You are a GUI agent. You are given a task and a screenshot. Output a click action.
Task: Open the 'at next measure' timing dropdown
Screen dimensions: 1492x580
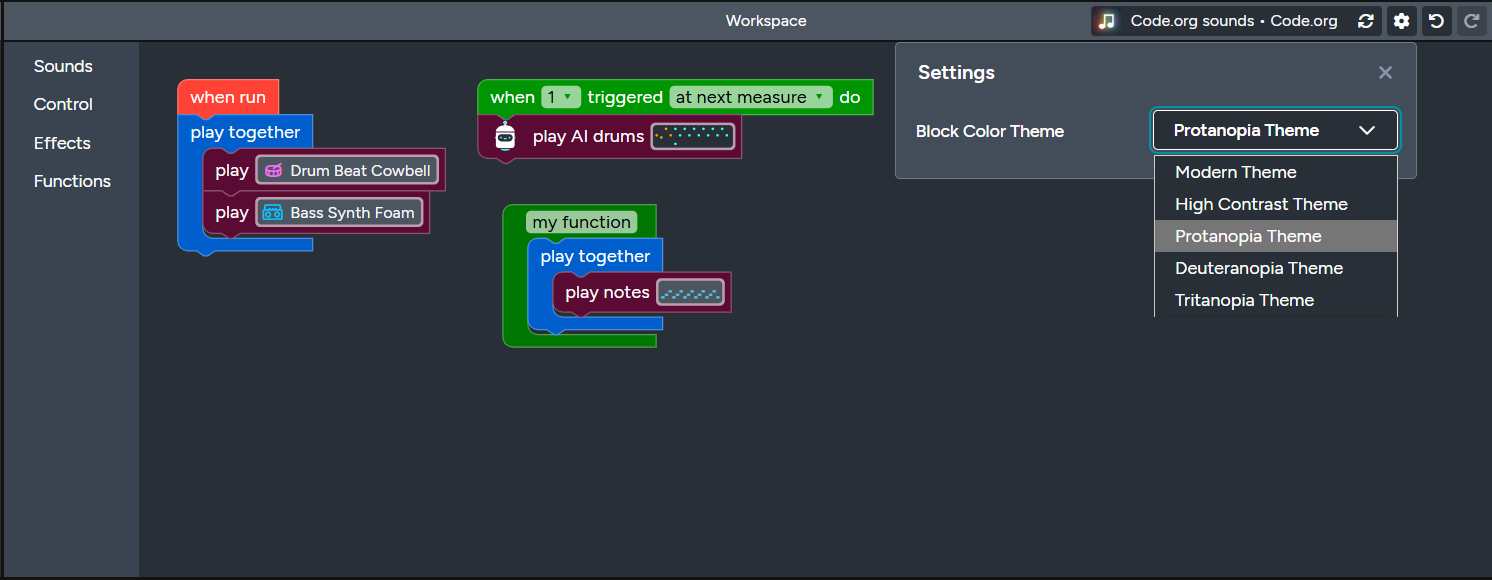[750, 96]
